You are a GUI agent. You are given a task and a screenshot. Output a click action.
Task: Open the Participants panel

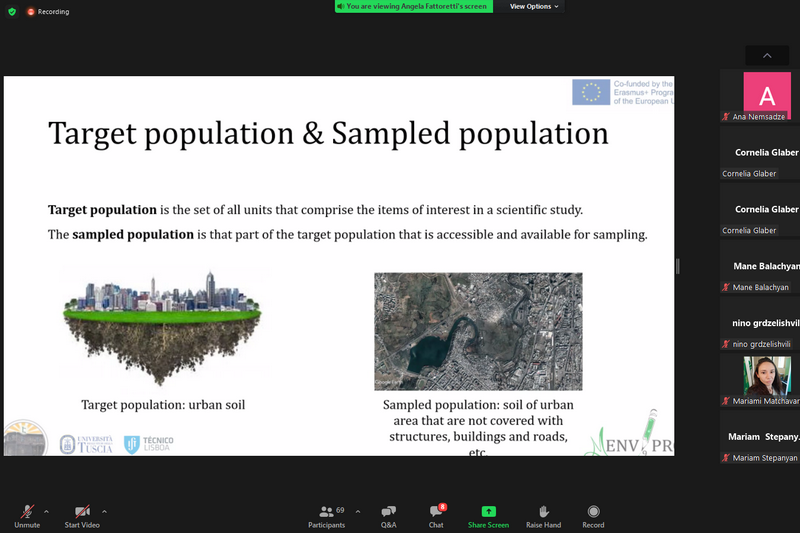click(327, 516)
